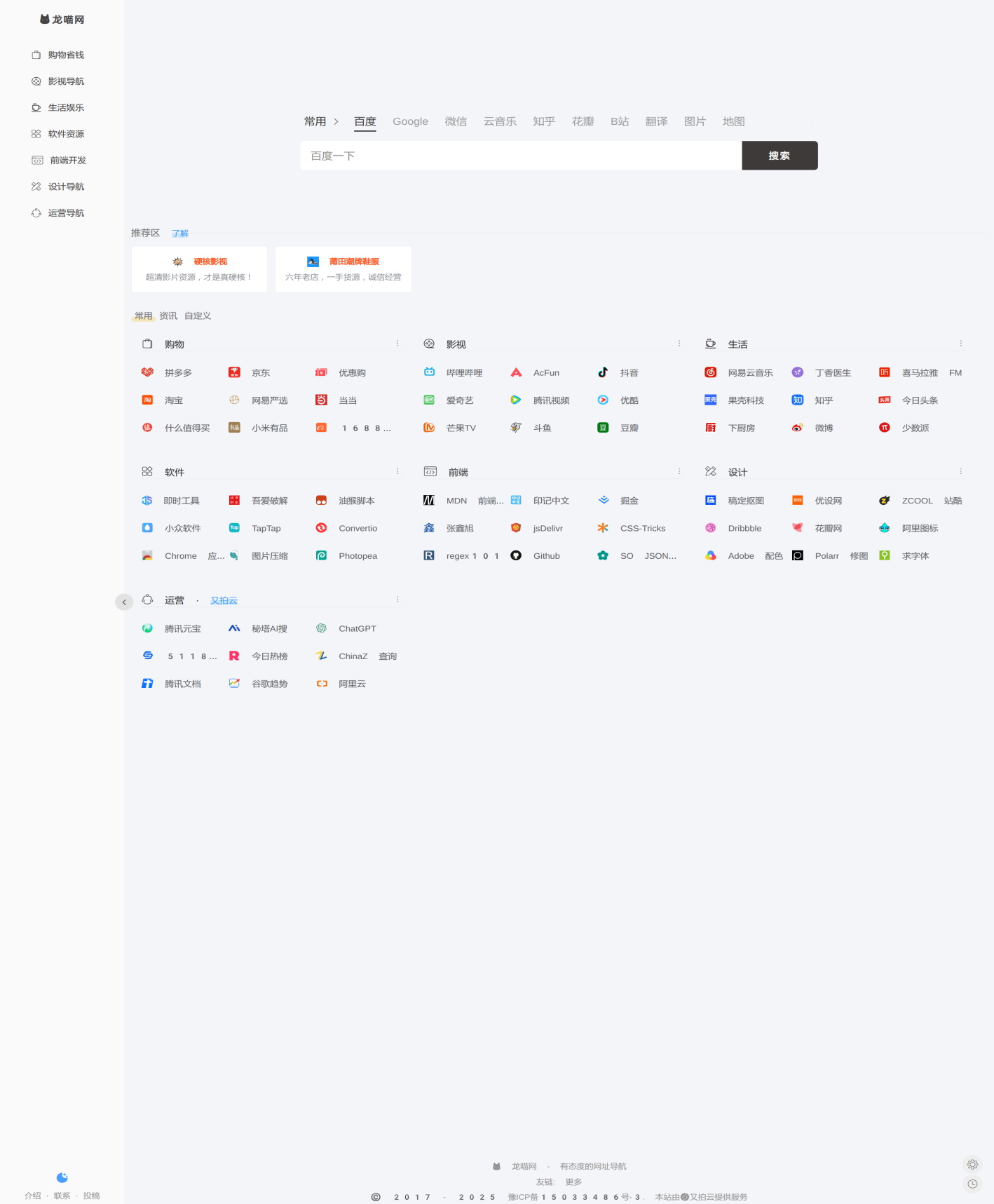
Task: Click the ChatGPT icon
Action: (x=321, y=628)
